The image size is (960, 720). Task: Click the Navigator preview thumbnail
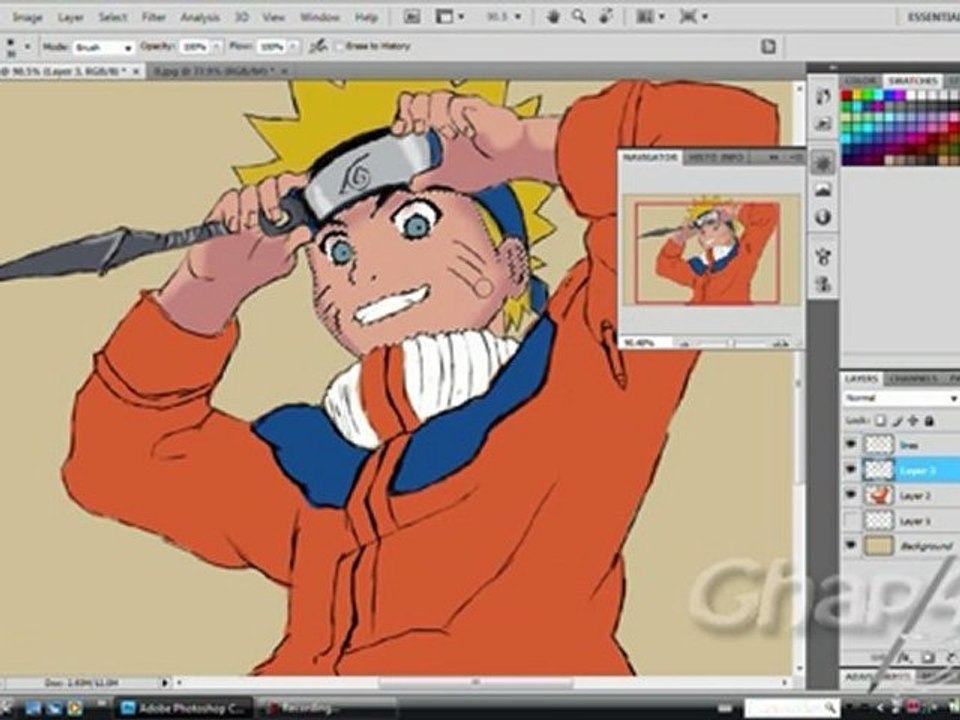click(711, 250)
